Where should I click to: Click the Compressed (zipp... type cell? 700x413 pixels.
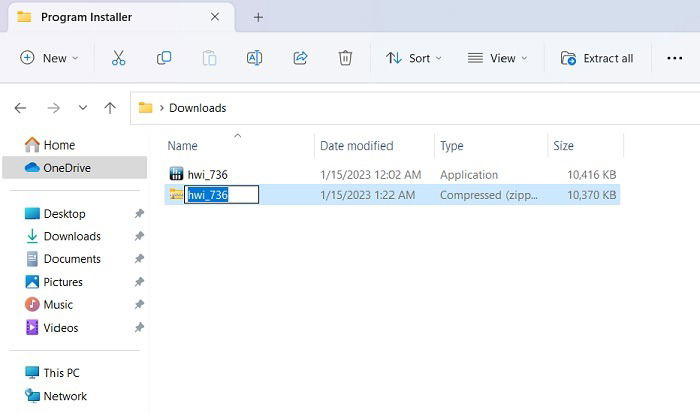[489, 195]
